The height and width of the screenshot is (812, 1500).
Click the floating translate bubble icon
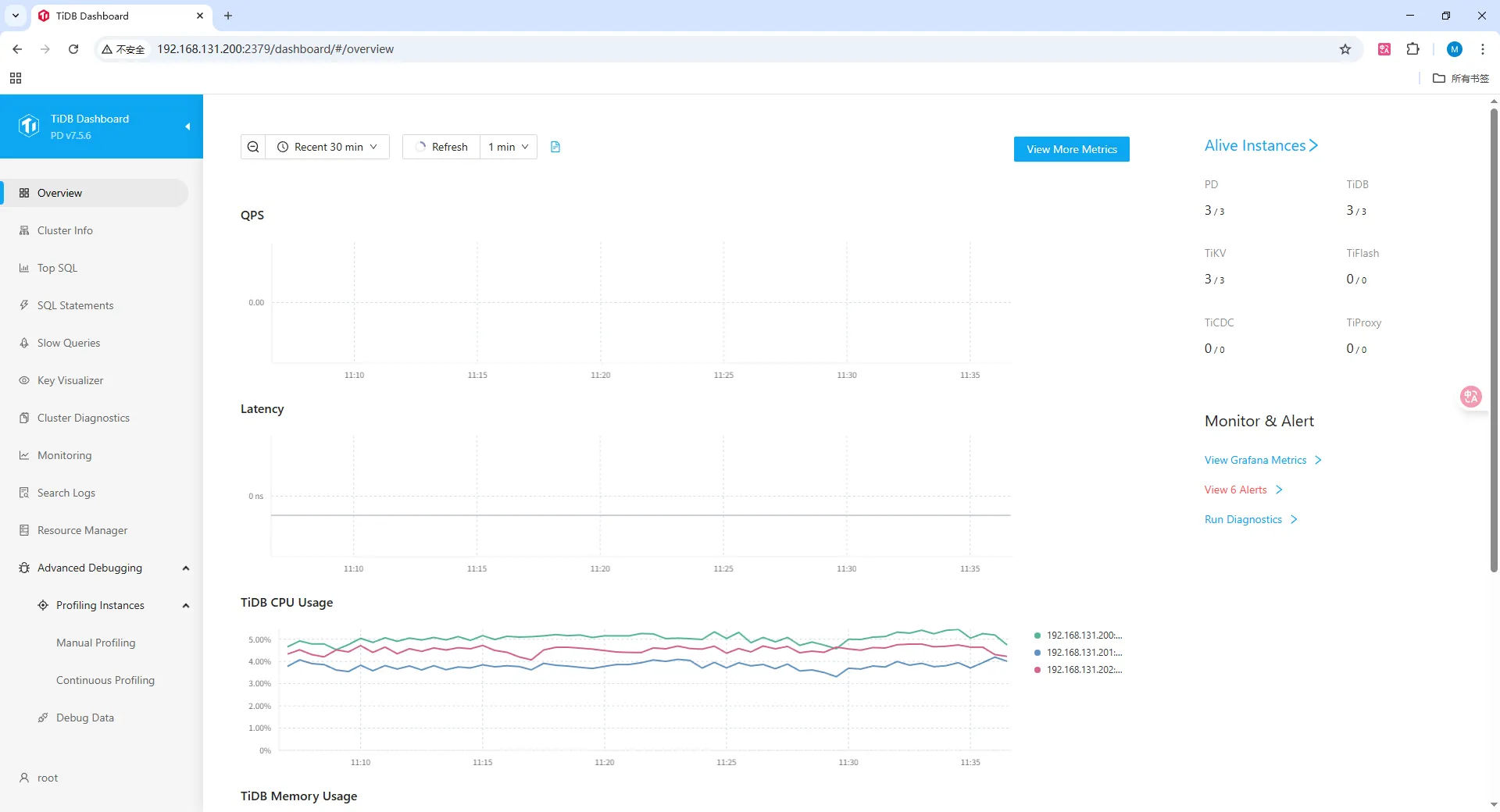pos(1470,397)
